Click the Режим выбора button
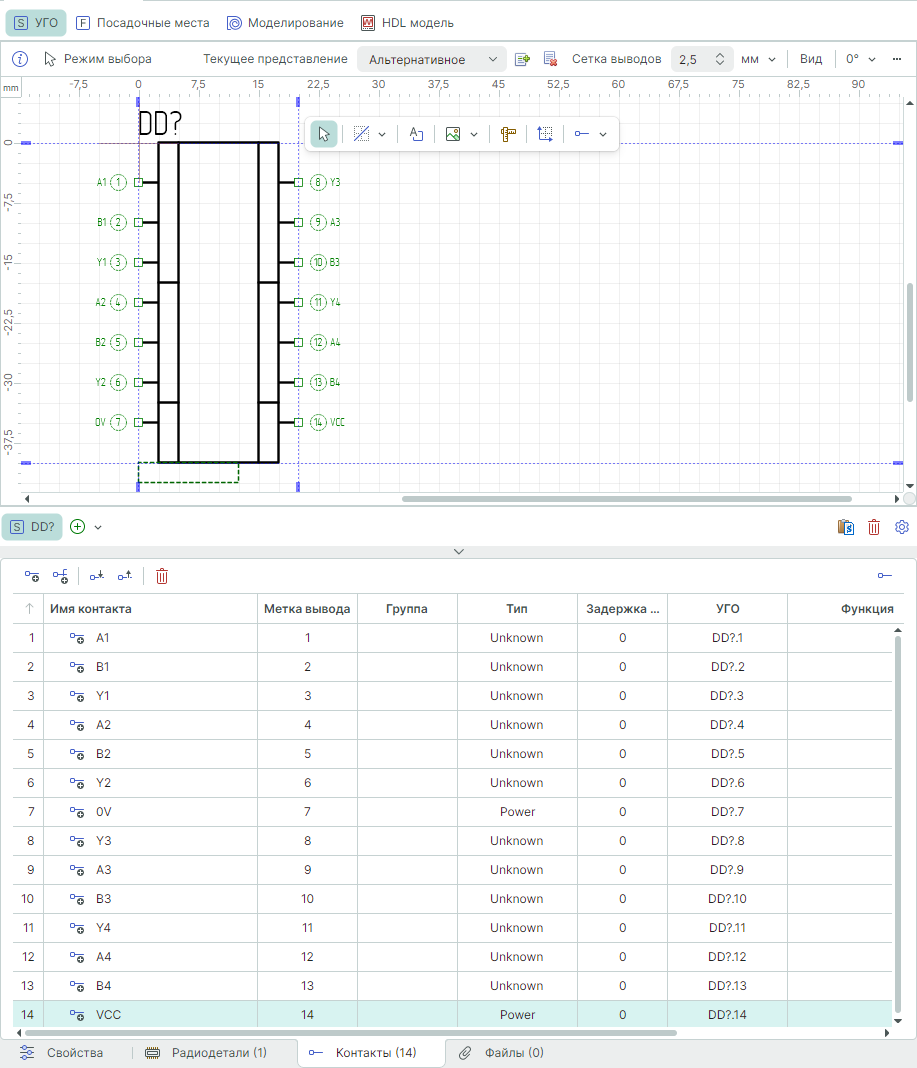The image size is (917, 1068). click(x=98, y=59)
